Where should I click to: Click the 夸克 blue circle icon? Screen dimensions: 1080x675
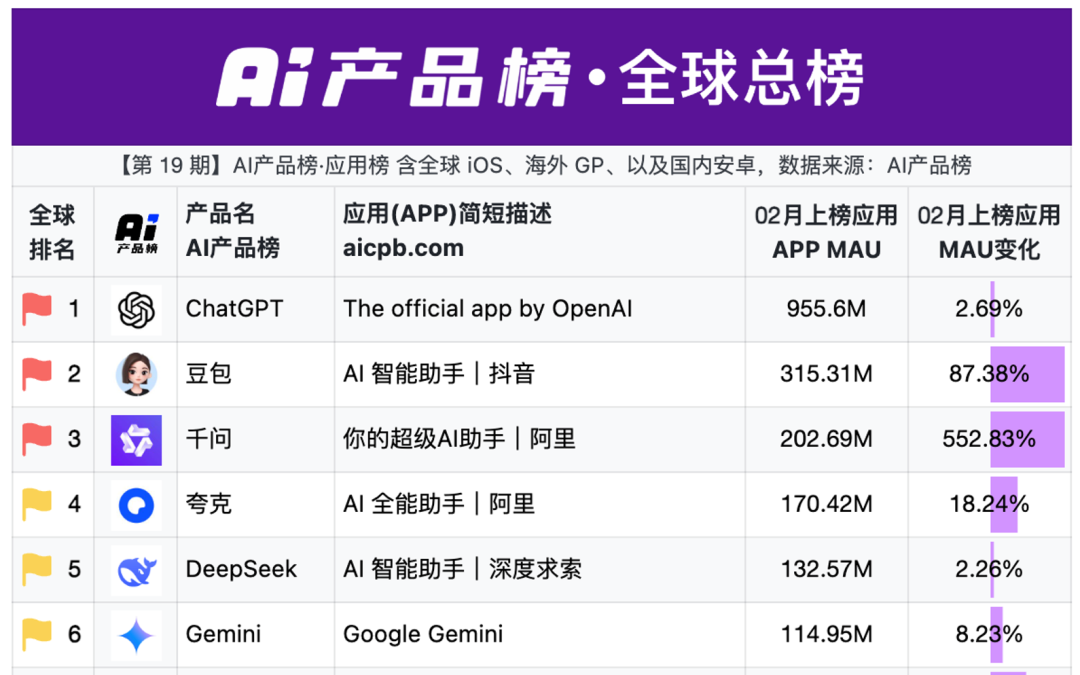tap(136, 506)
